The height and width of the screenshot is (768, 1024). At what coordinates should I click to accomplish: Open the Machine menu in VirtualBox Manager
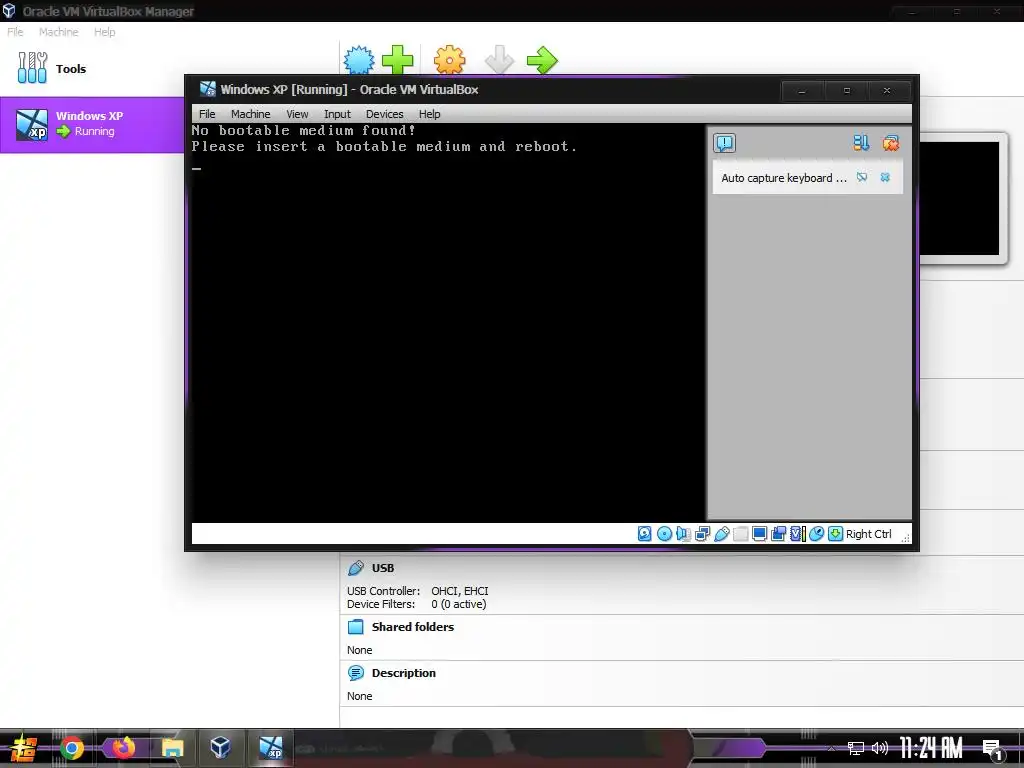tap(58, 32)
